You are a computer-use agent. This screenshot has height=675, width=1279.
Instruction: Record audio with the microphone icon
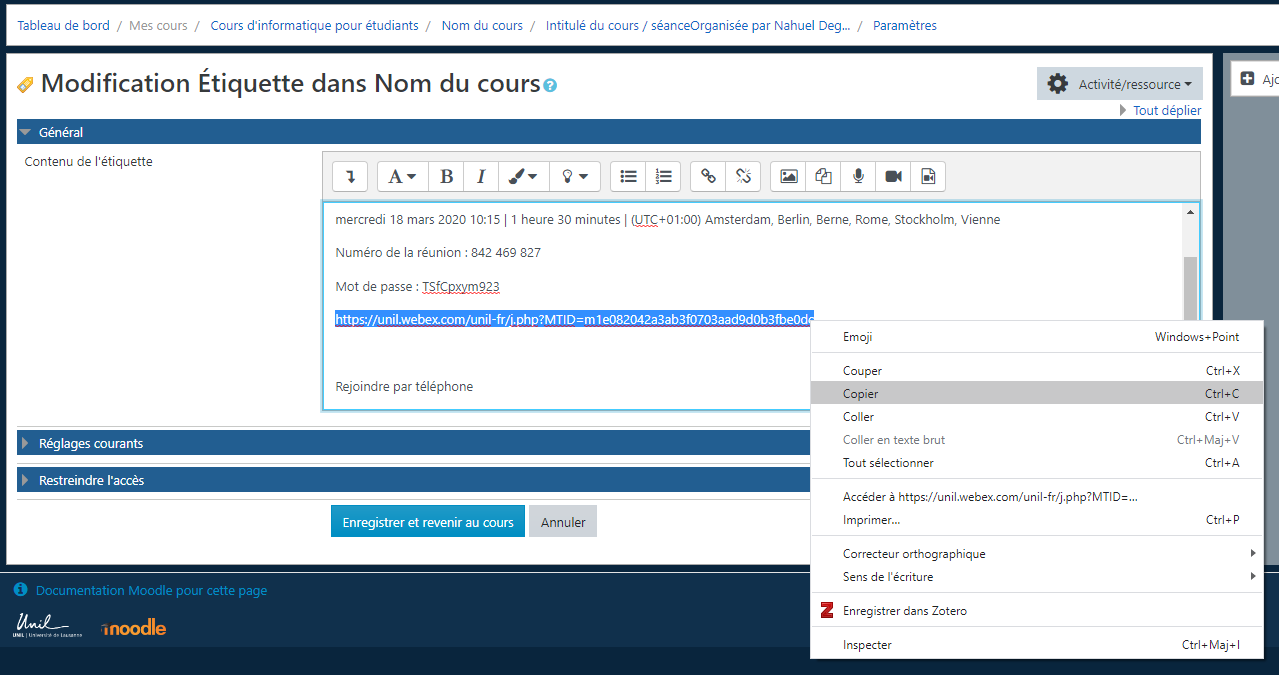tap(858, 176)
